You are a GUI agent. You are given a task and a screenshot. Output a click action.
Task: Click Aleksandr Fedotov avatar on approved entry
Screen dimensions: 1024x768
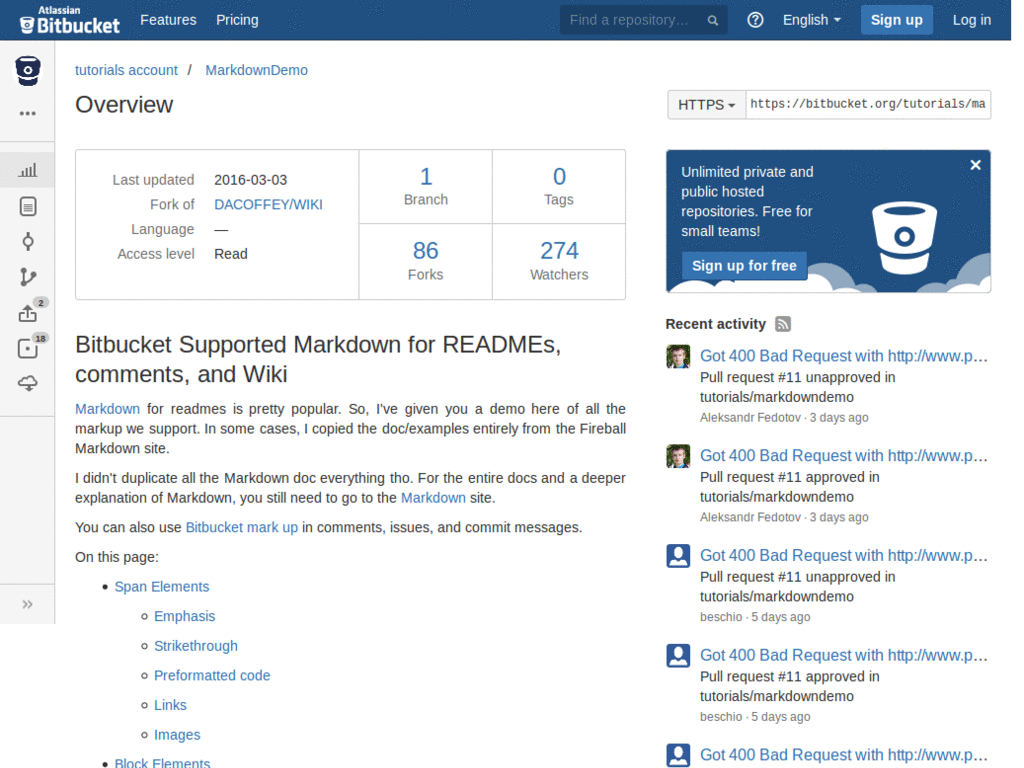(x=678, y=456)
